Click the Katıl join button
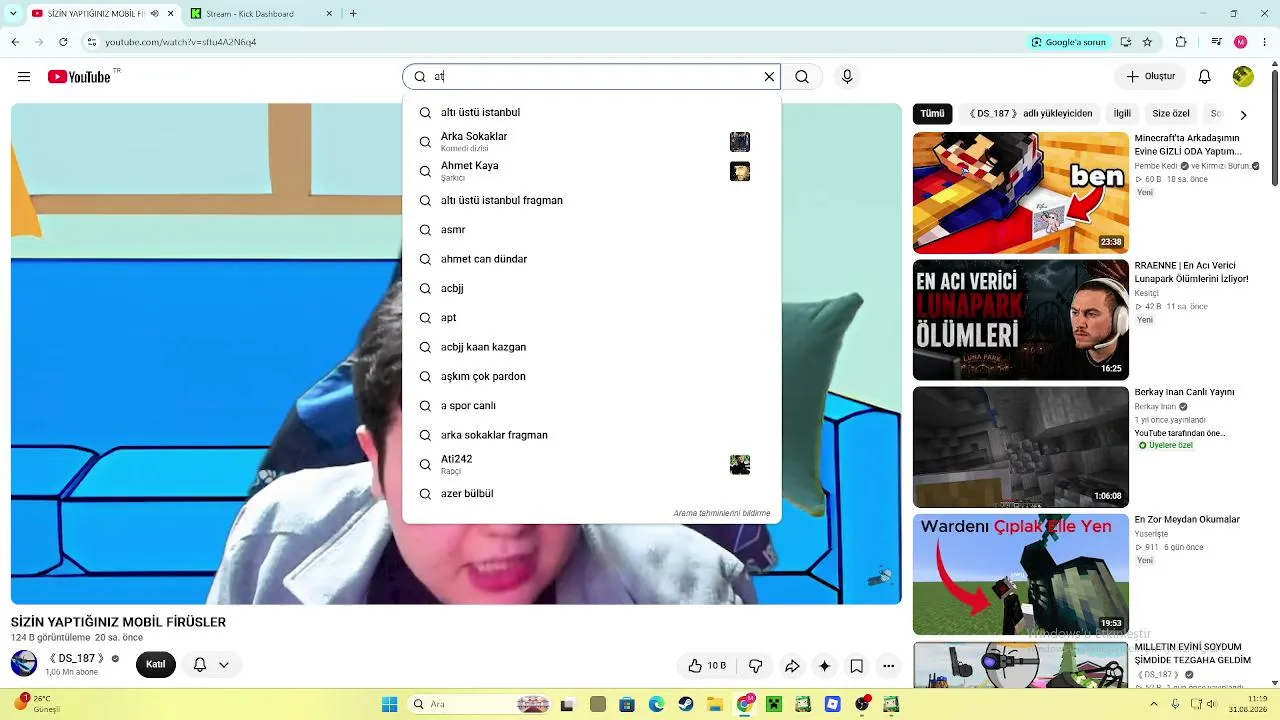Viewport: 1280px width, 720px height. [156, 665]
